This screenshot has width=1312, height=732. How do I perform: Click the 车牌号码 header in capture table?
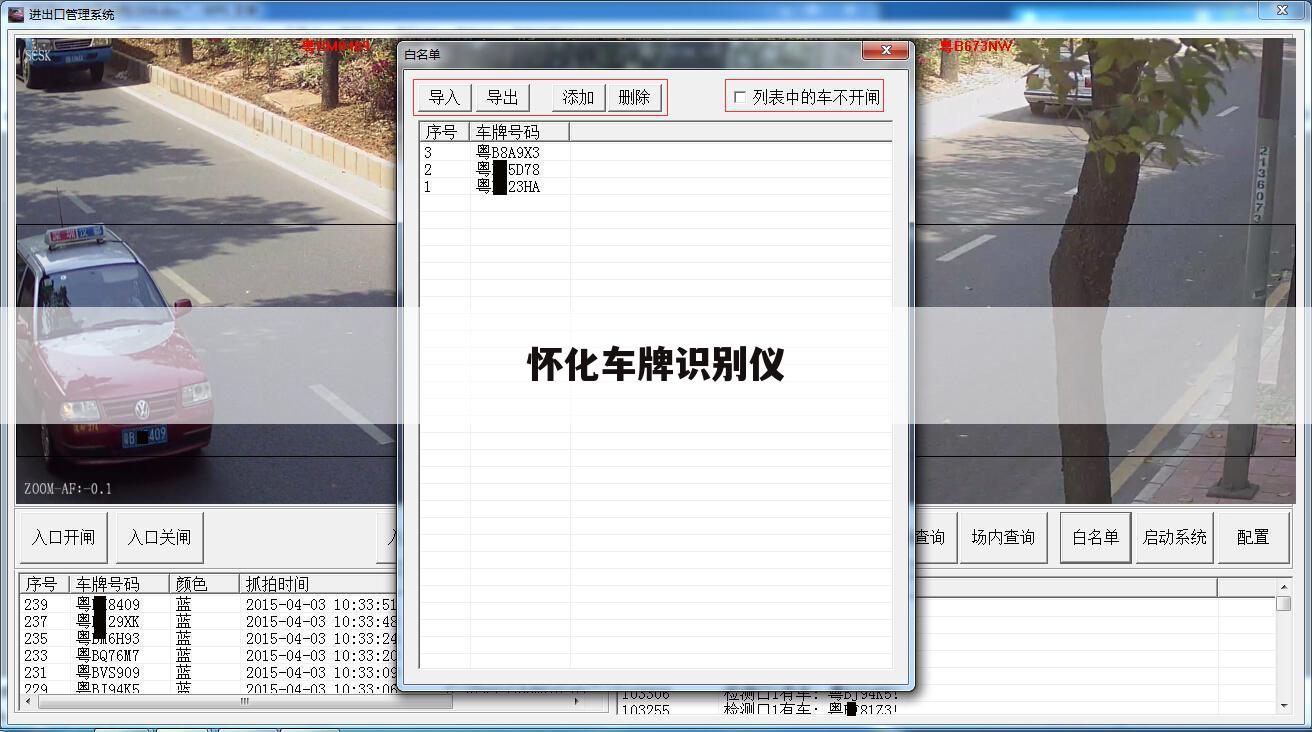119,584
